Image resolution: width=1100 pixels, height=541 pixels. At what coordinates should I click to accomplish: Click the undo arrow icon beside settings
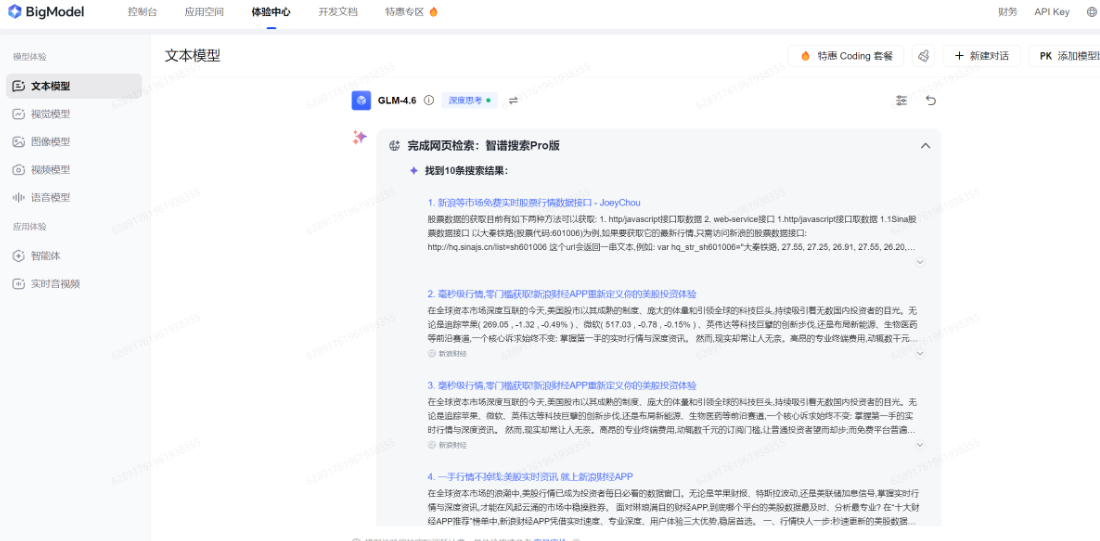[931, 100]
